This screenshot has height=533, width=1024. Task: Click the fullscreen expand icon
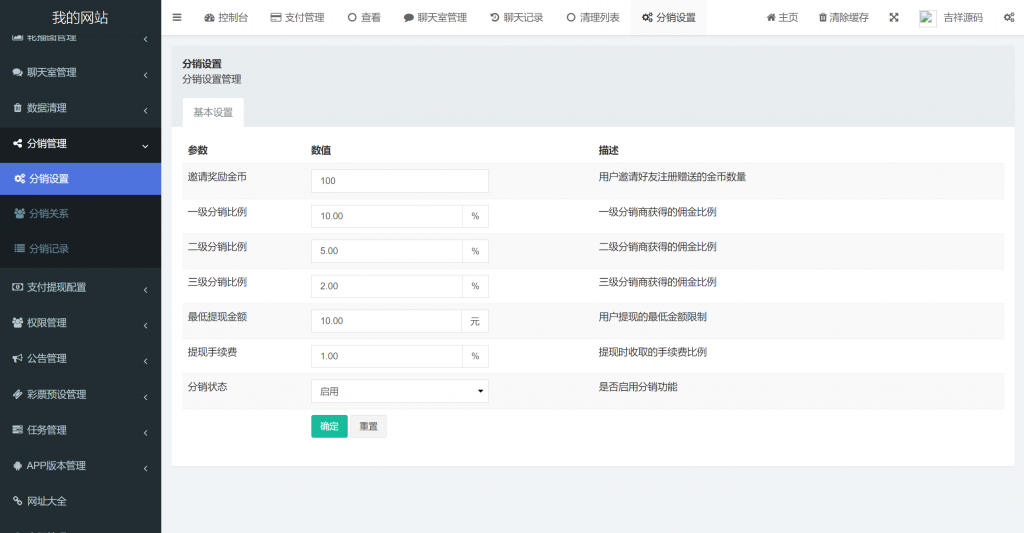coord(894,17)
